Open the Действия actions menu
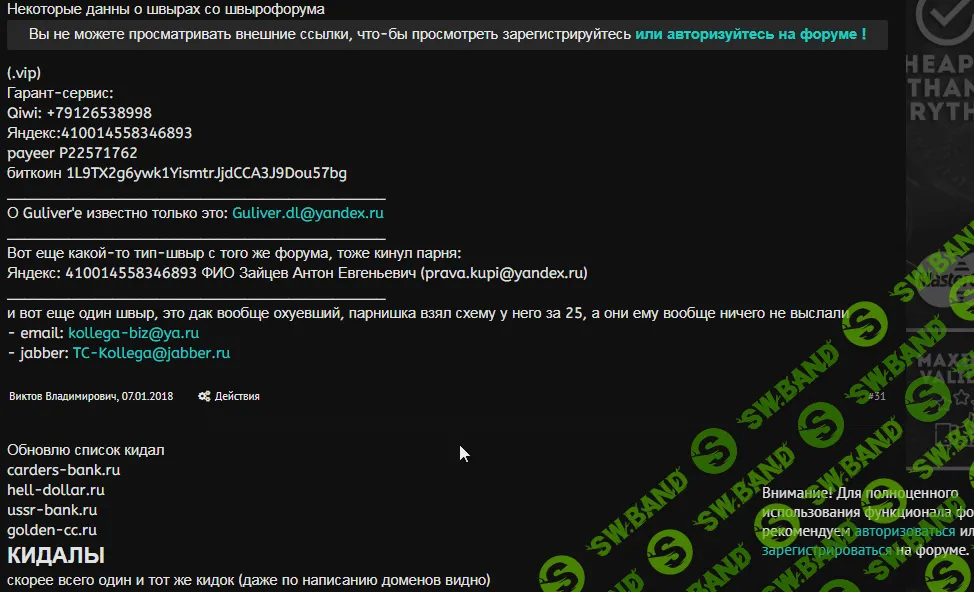The image size is (974, 592). click(236, 396)
